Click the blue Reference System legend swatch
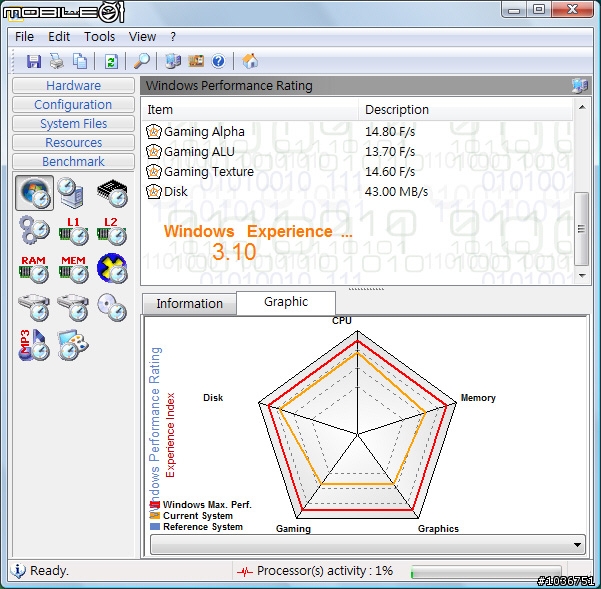Viewport: 601px width, 589px height. 155,527
